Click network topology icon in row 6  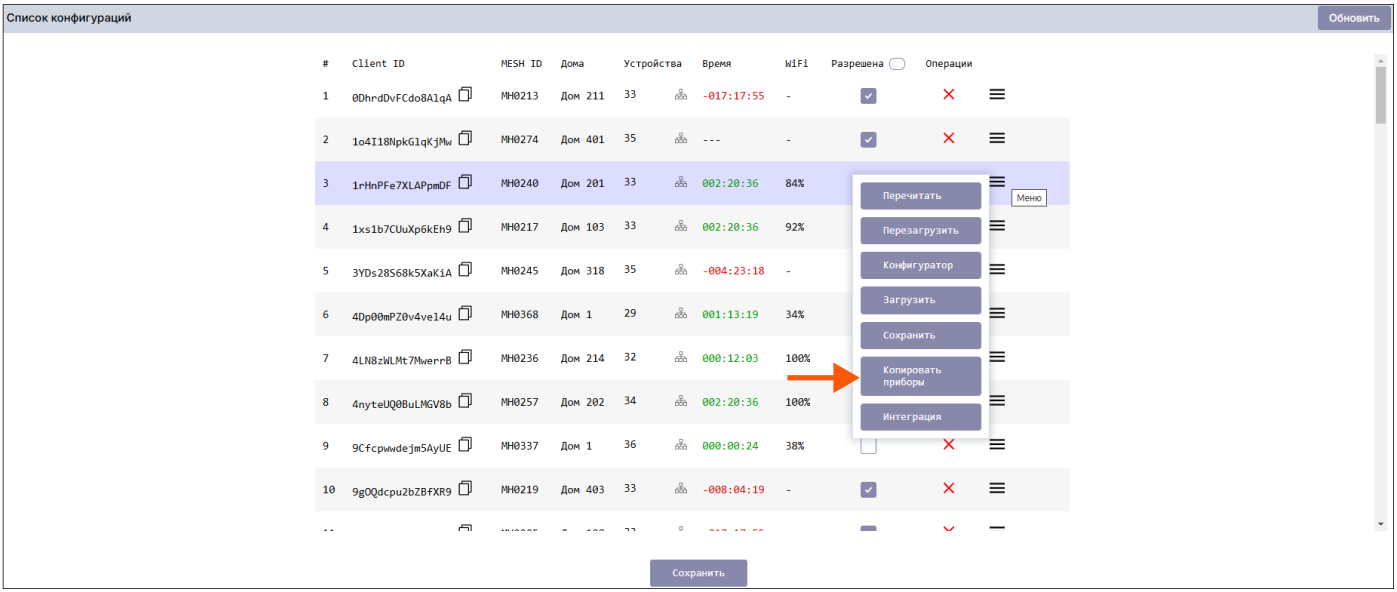tap(681, 314)
